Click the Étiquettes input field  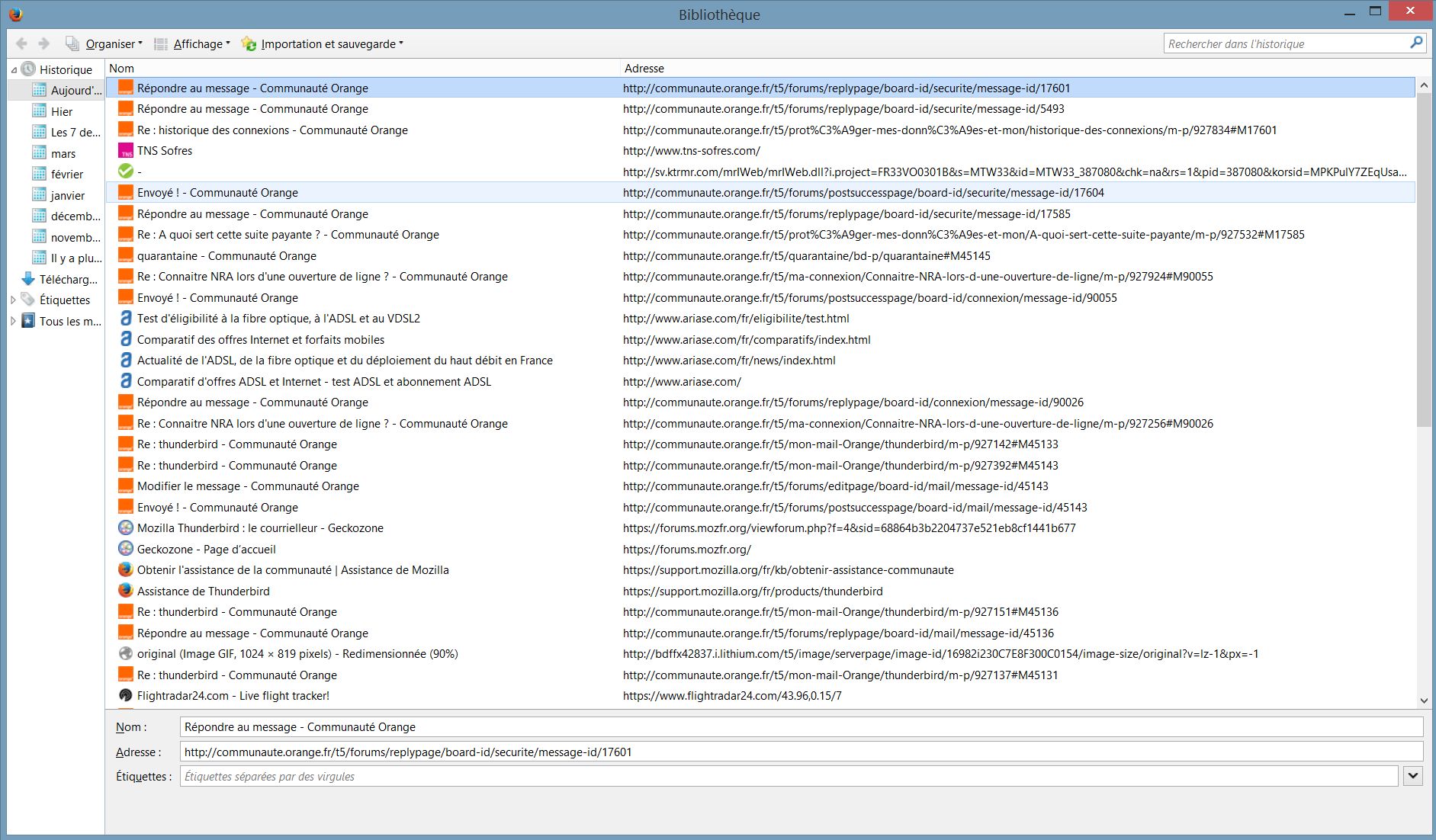click(x=789, y=776)
